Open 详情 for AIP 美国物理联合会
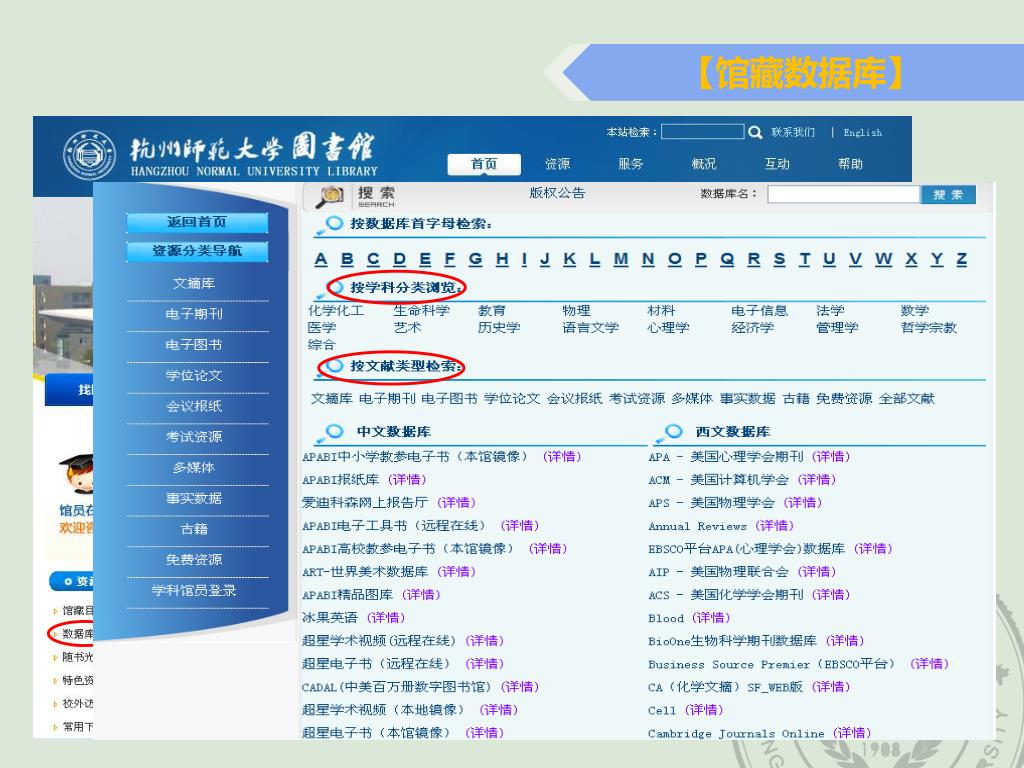This screenshot has width=1024, height=768. click(817, 572)
